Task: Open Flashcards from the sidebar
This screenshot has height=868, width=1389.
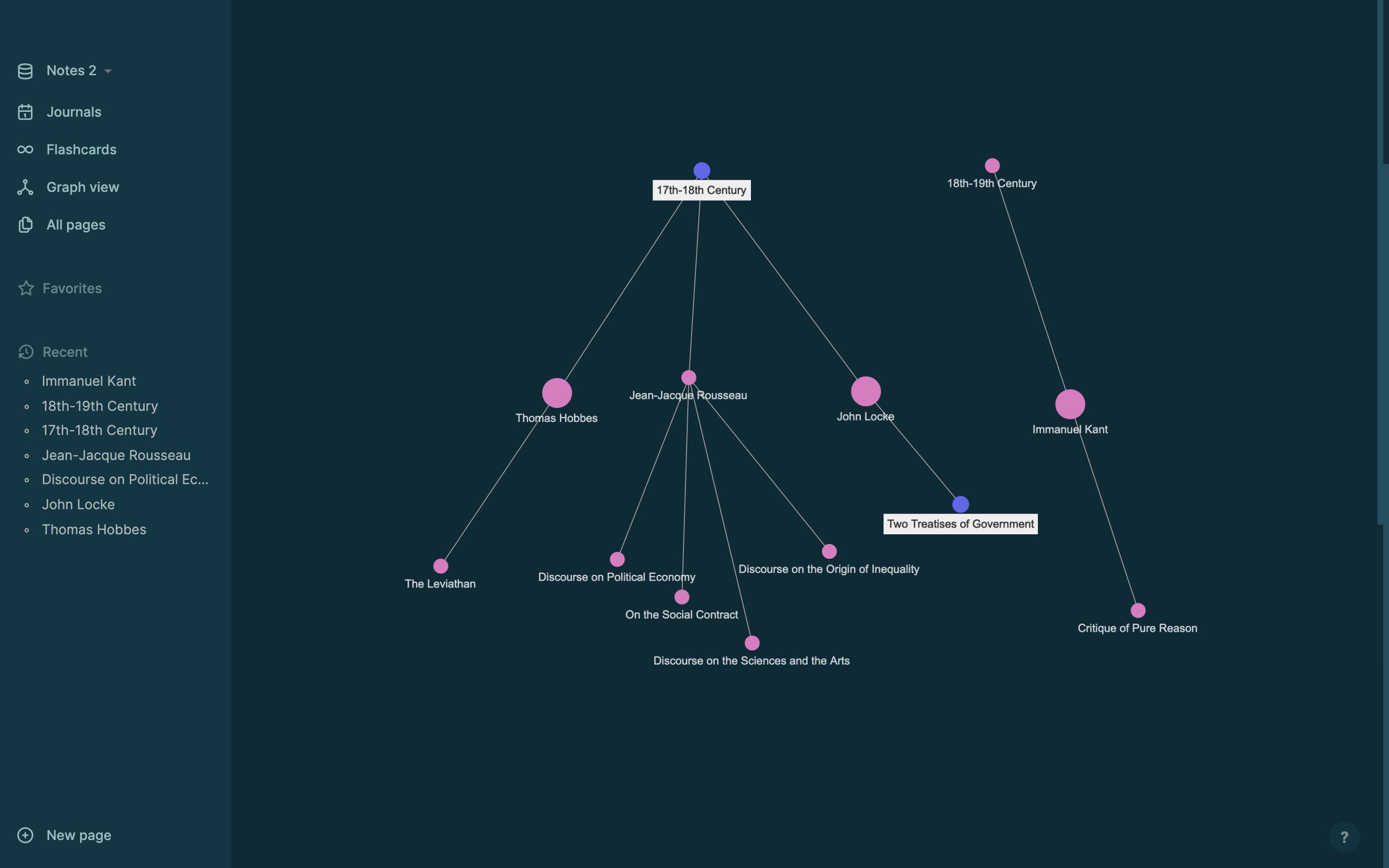Action: (x=82, y=150)
